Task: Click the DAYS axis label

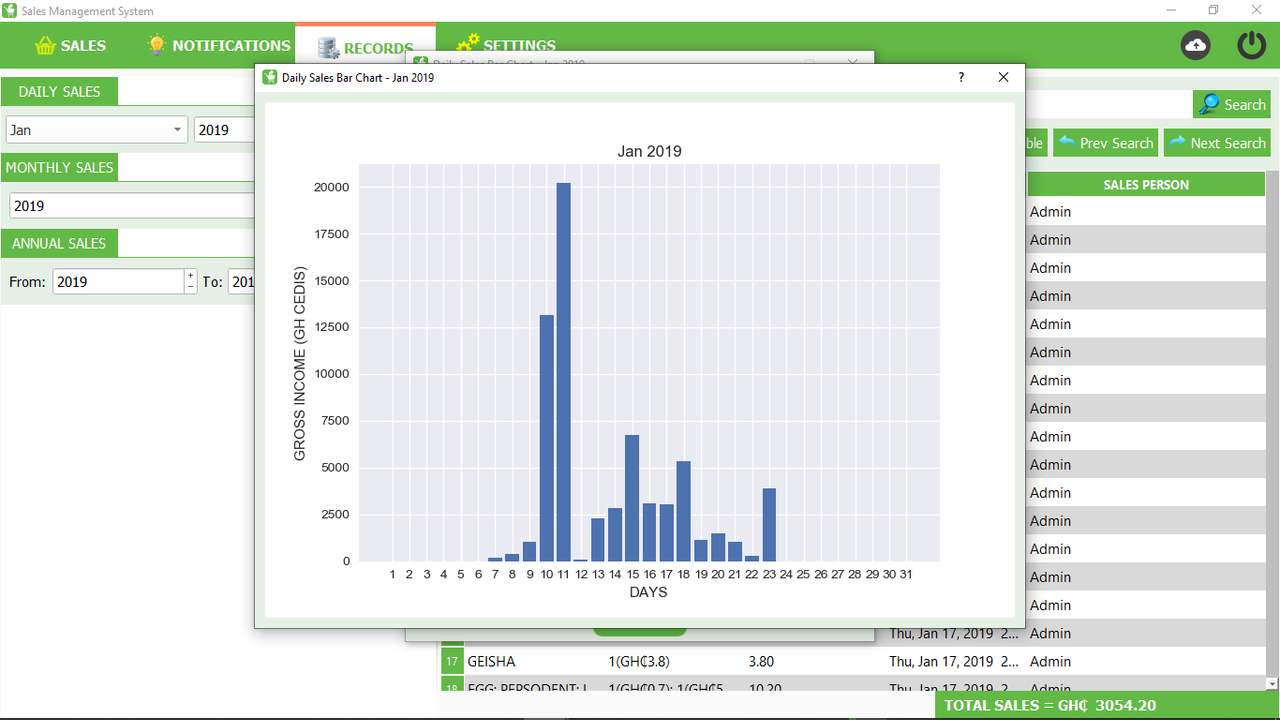Action: coord(648,592)
